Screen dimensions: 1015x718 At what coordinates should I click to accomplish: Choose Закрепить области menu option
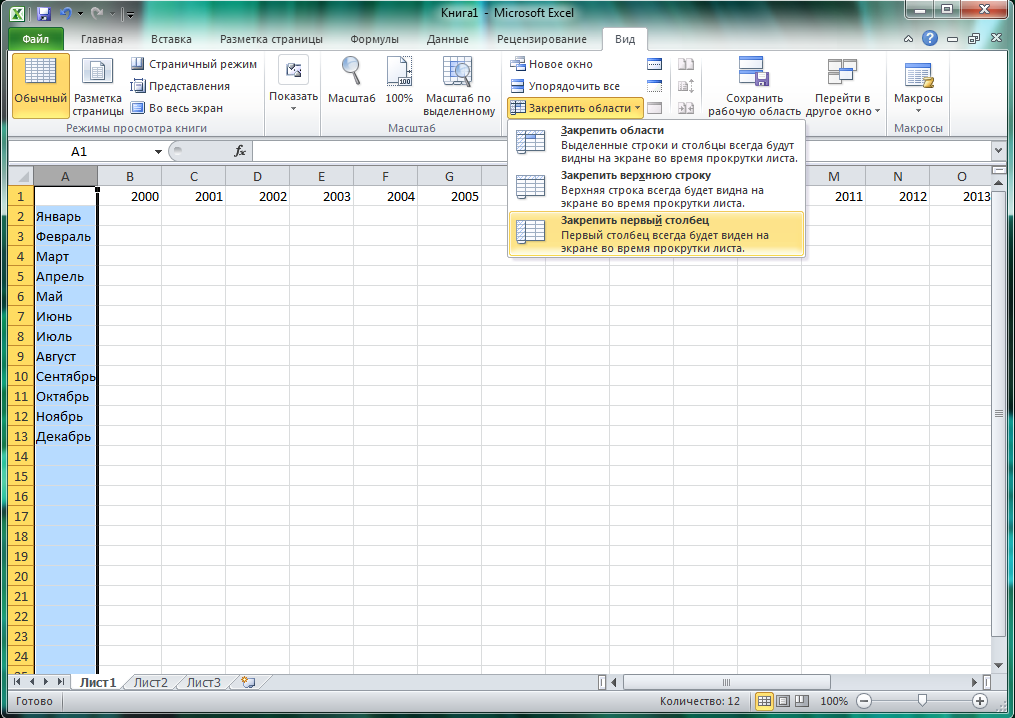(656, 144)
